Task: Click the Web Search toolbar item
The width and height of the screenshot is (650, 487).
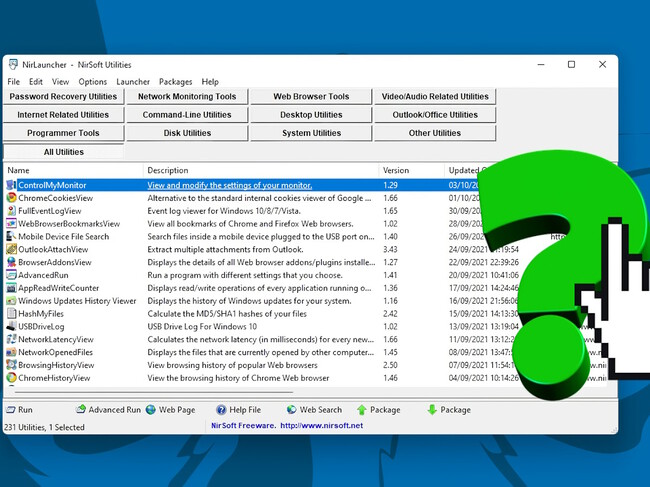Action: coord(314,410)
